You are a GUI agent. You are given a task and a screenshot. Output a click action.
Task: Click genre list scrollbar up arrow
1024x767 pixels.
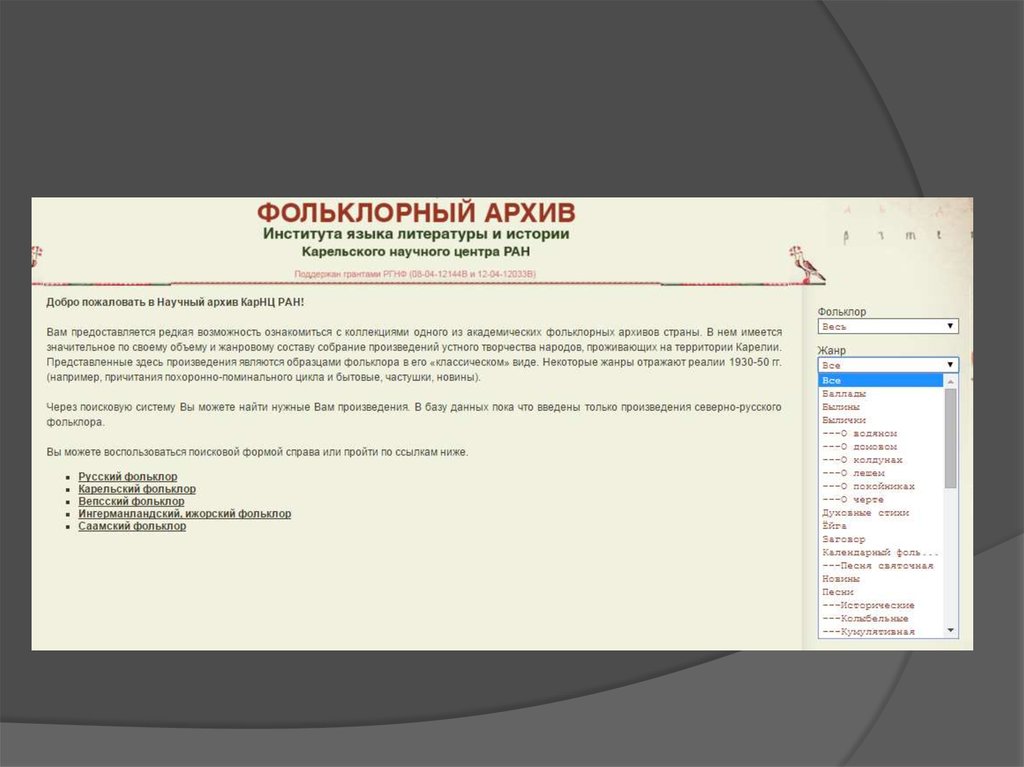(951, 381)
